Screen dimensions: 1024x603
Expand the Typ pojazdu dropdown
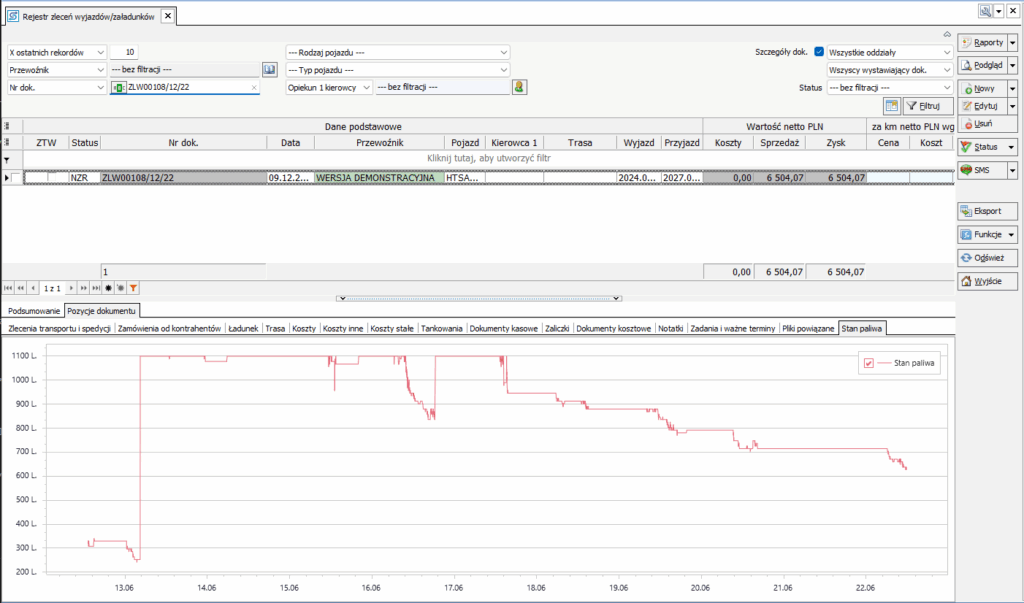click(x=504, y=70)
